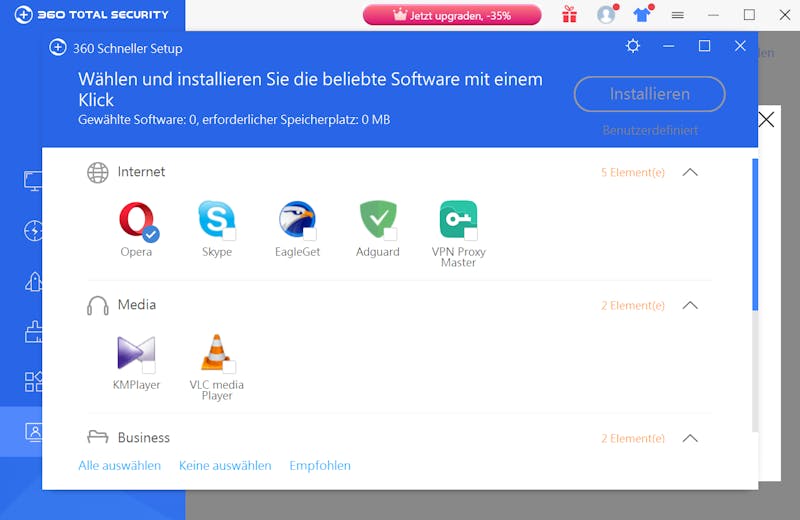Screen dimensions: 800x520
Task: Collapse the Internet category chevron
Action: (690, 172)
